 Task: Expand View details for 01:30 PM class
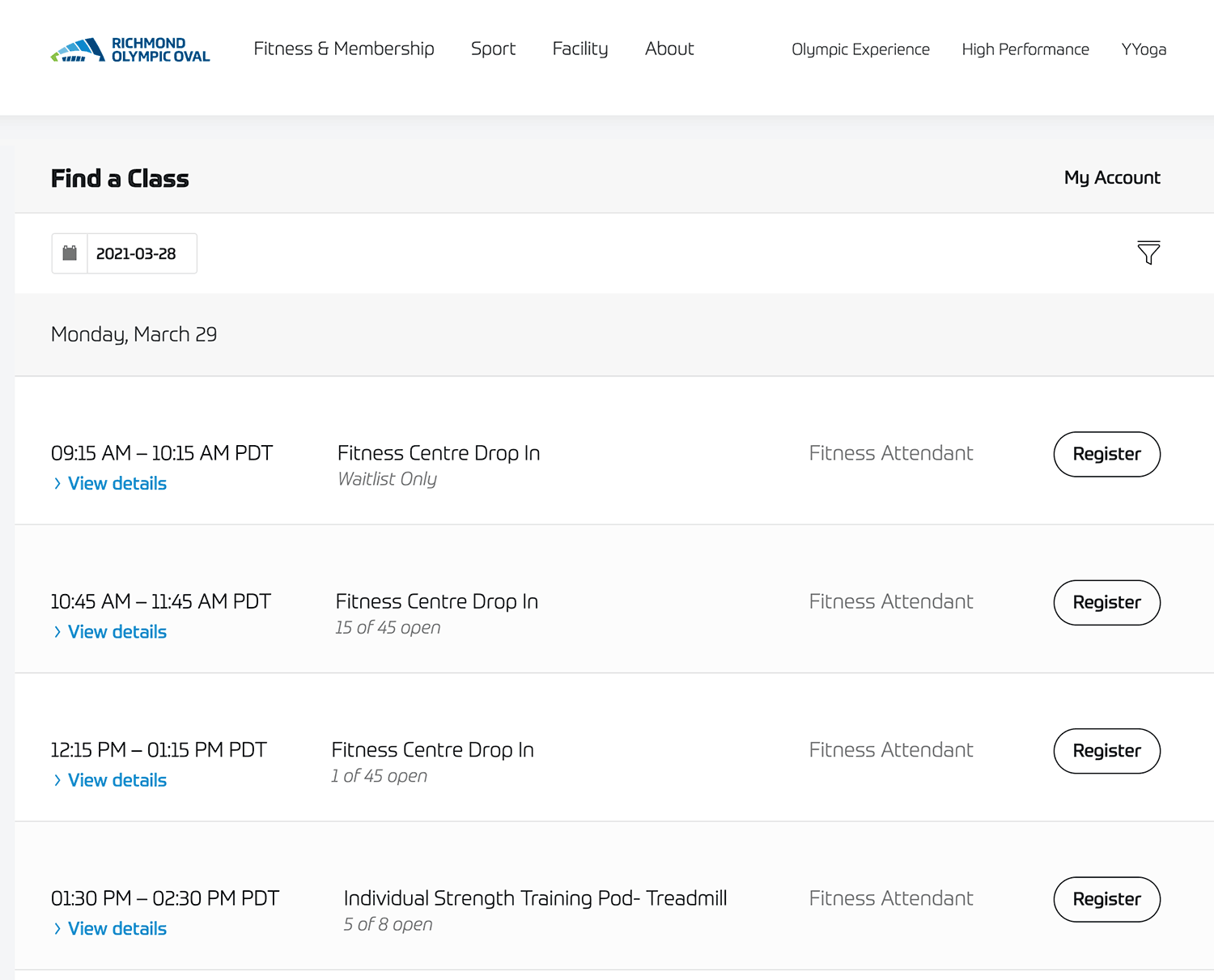pyautogui.click(x=117, y=928)
